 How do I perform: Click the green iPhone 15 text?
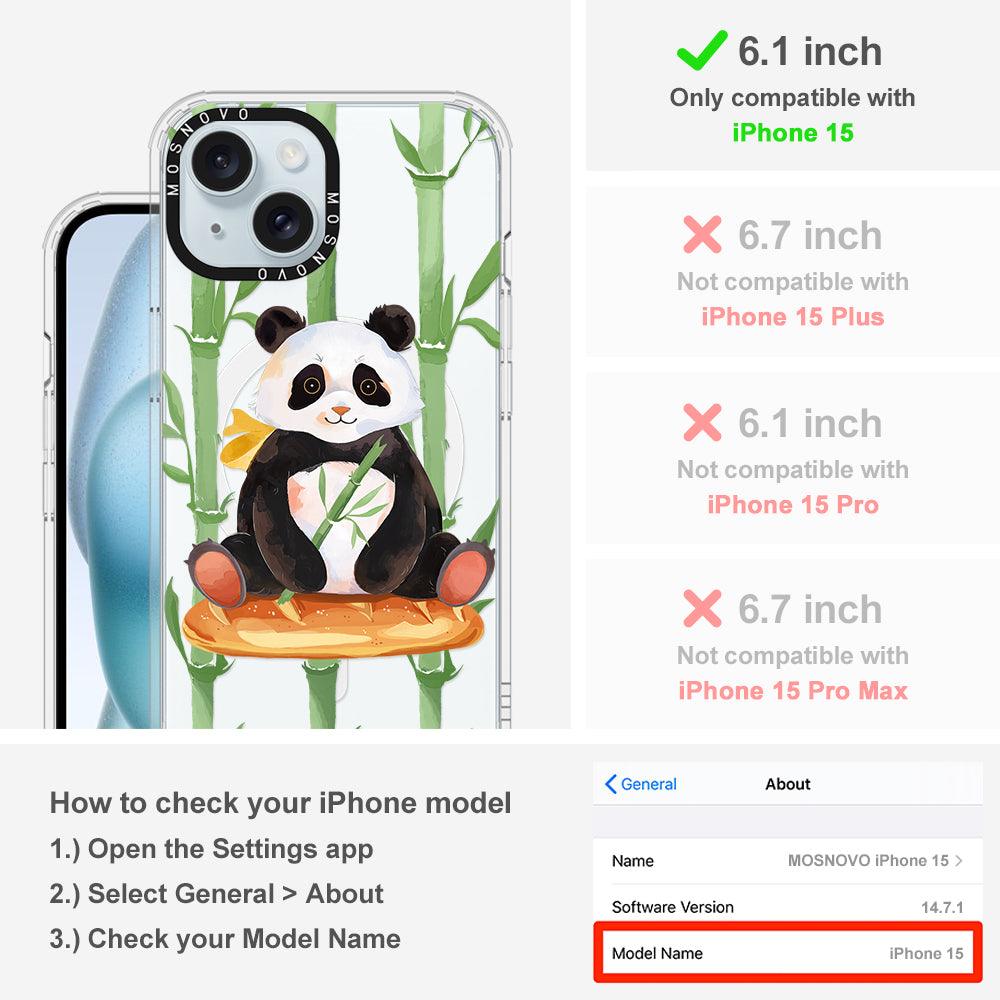pos(793,133)
